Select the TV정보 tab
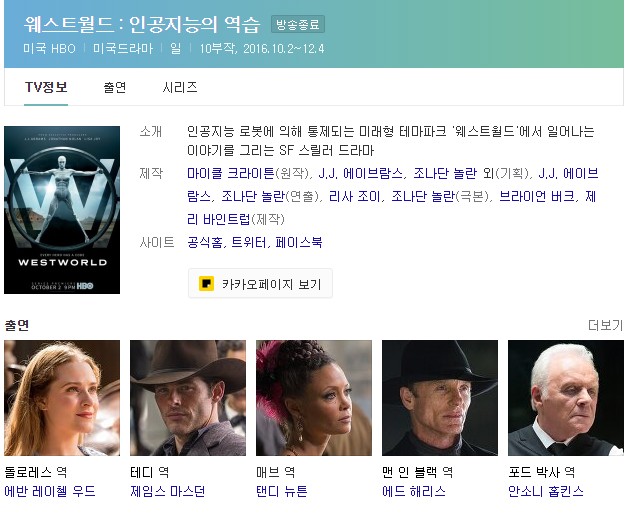This screenshot has height=518, width=628. 46,87
